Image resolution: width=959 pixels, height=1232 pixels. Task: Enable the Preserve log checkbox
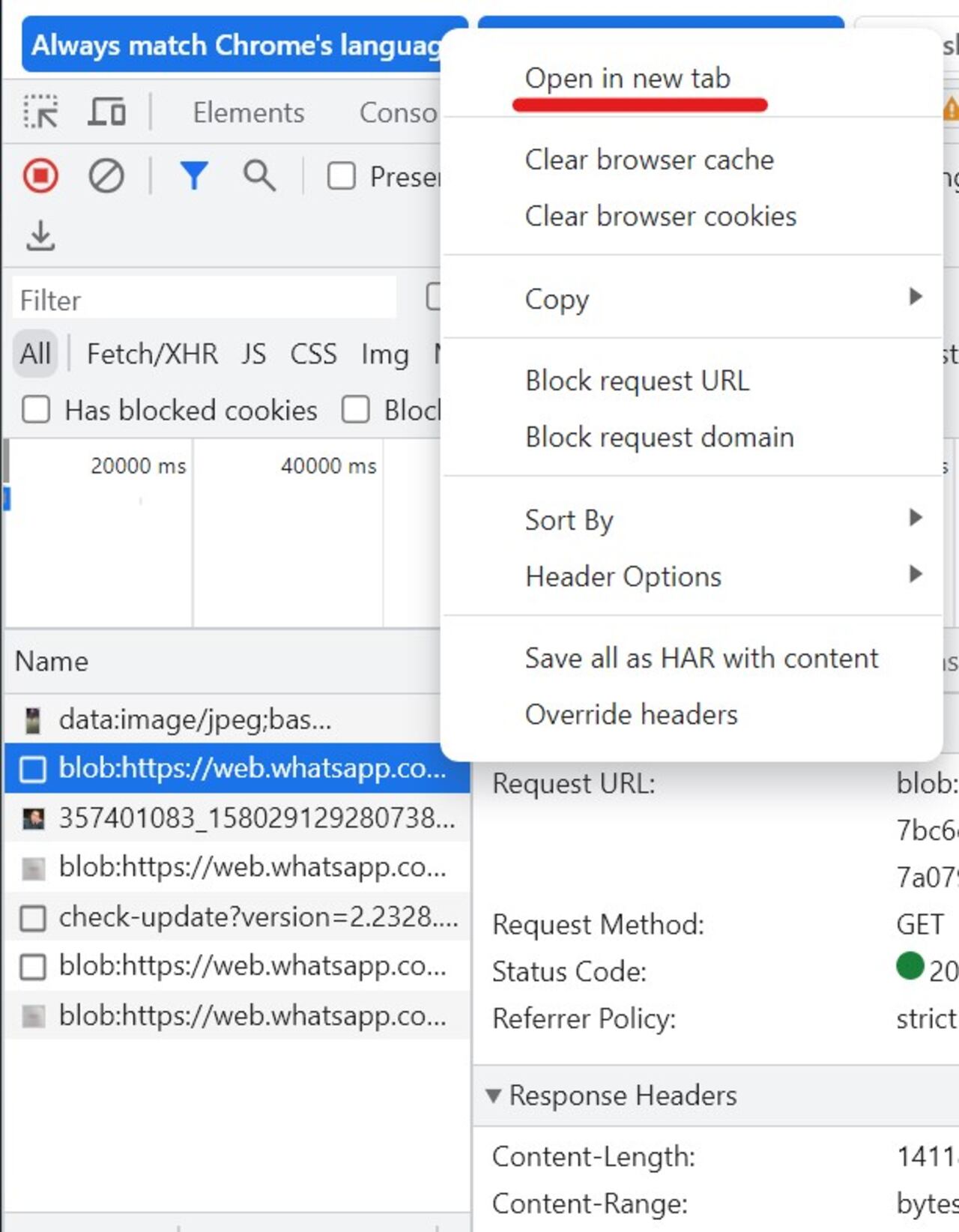click(x=342, y=177)
